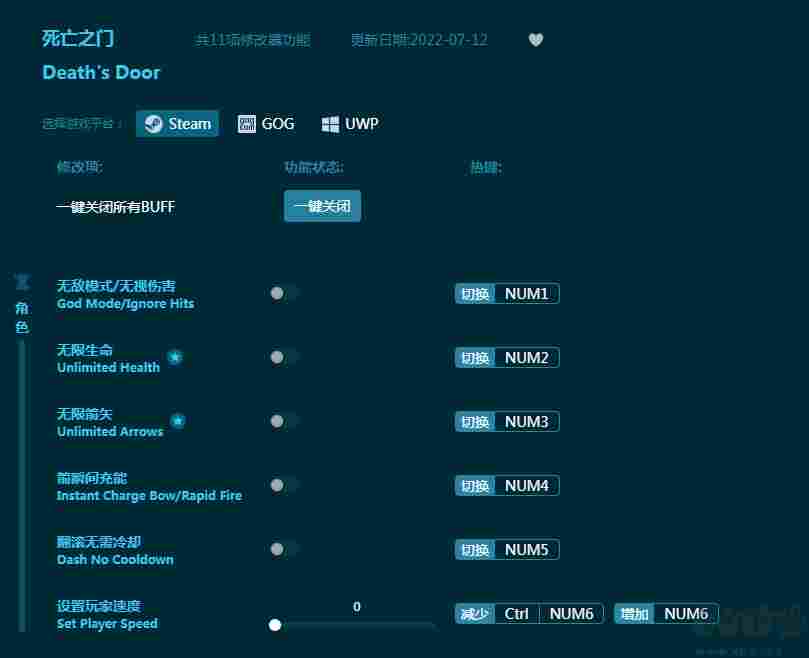Image resolution: width=809 pixels, height=658 pixels.
Task: Click the player speed value 0
Action: [x=357, y=606]
